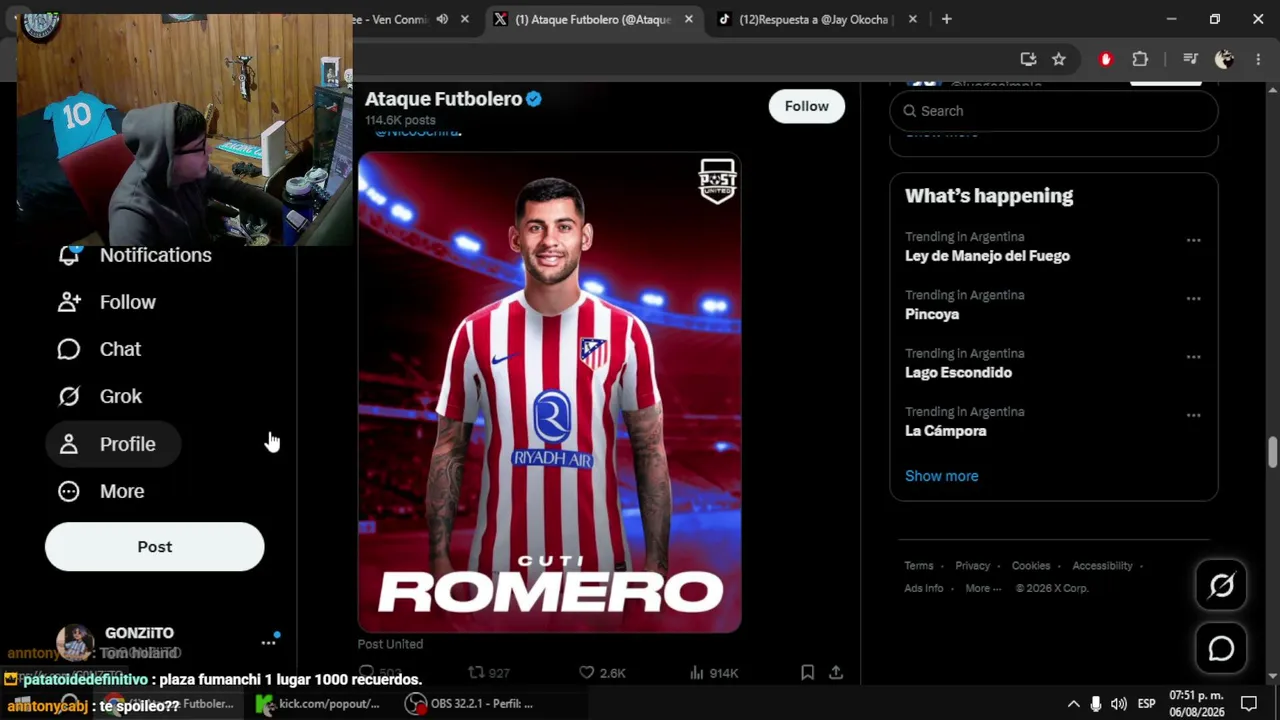This screenshot has height=720, width=1280.
Task: Click the verified badge beside Ataque Futbolero
Action: tap(534, 99)
